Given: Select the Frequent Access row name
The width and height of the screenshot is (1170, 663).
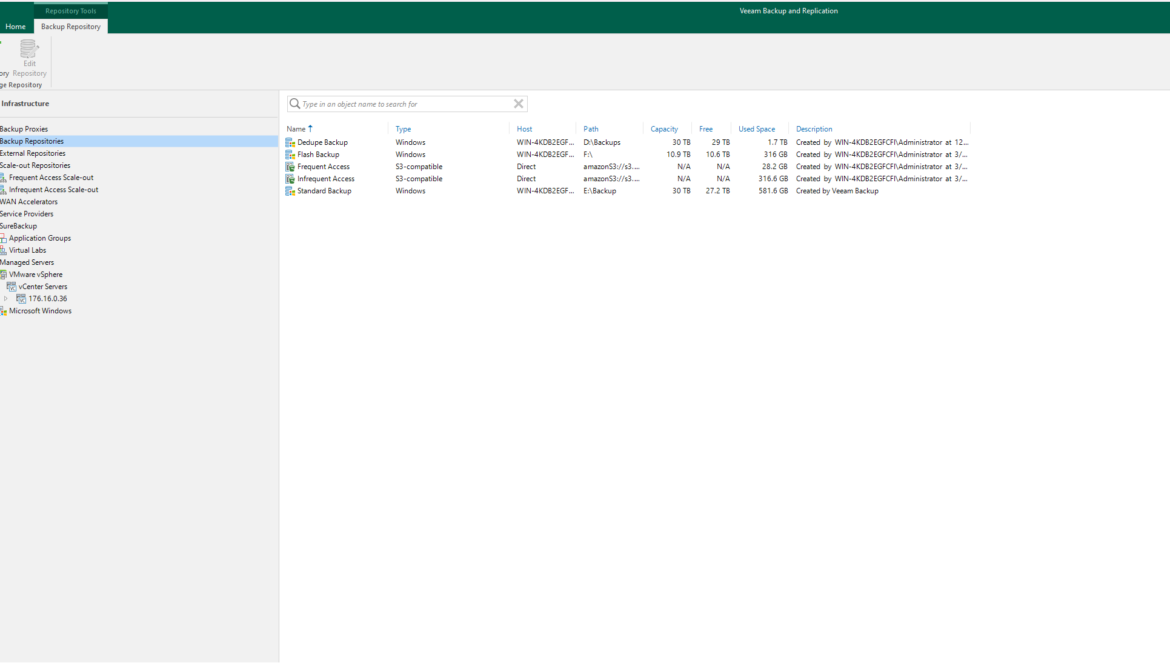Looking at the screenshot, I should pos(323,166).
